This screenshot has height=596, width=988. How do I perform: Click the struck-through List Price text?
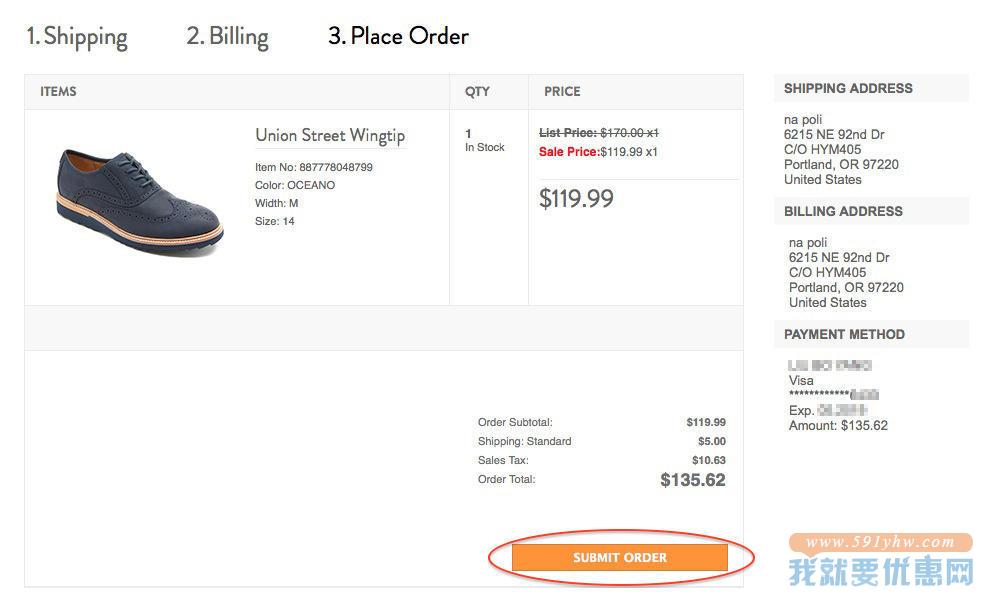click(599, 133)
